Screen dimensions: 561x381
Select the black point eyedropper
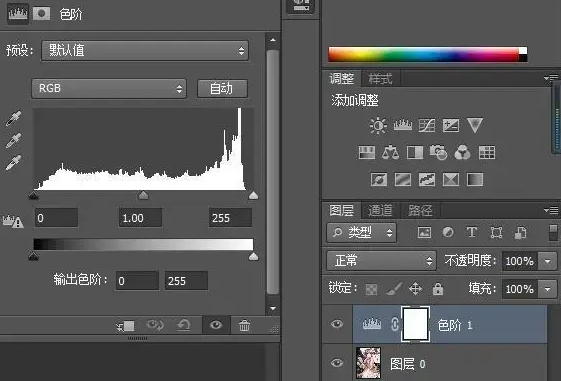coord(14,119)
